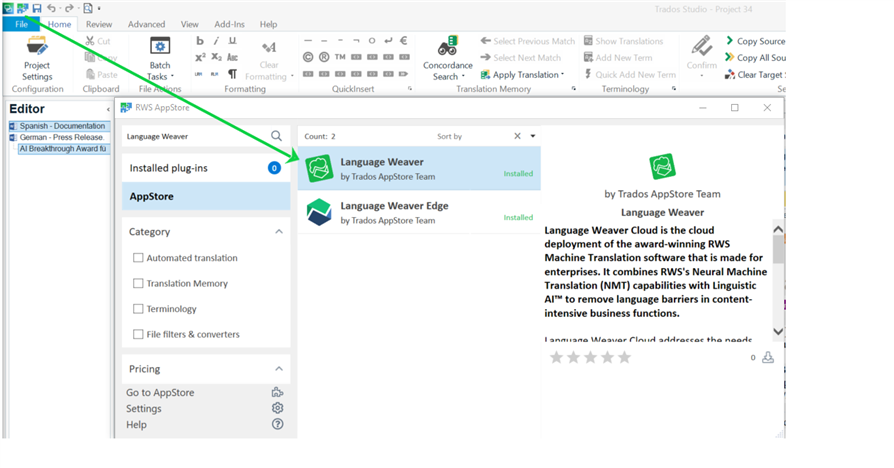The height and width of the screenshot is (468, 894).
Task: Expand QuickInsert group dialog launcher
Action: pyautogui.click(x=409, y=89)
